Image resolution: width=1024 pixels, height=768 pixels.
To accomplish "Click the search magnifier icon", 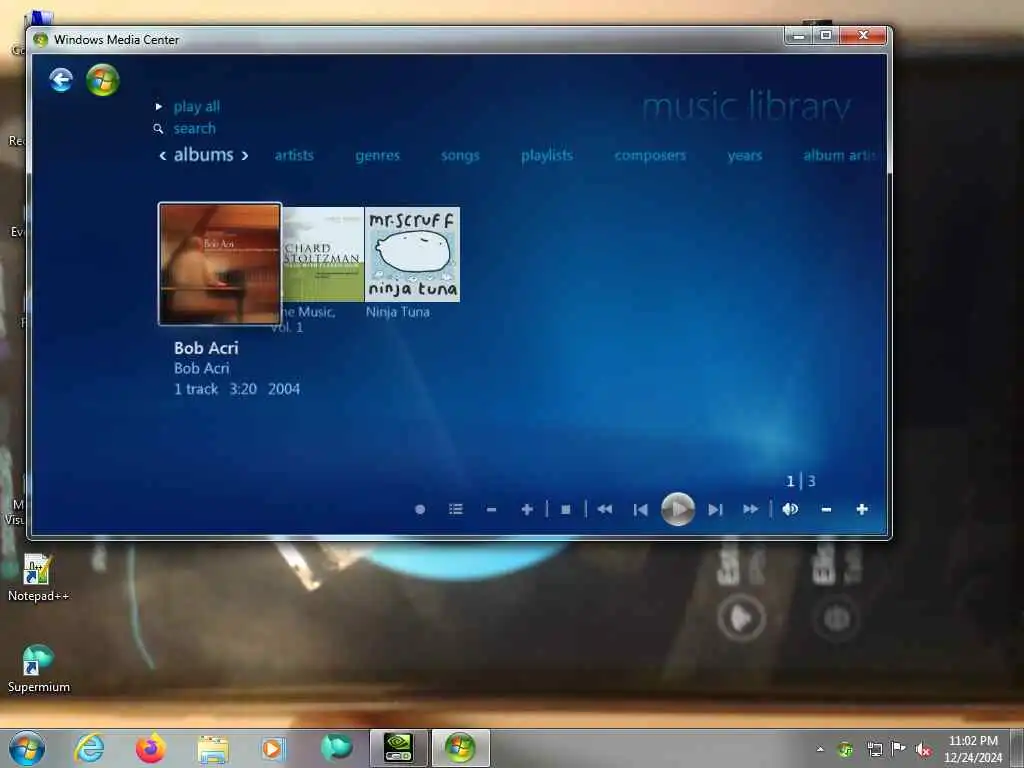I will tap(158, 129).
